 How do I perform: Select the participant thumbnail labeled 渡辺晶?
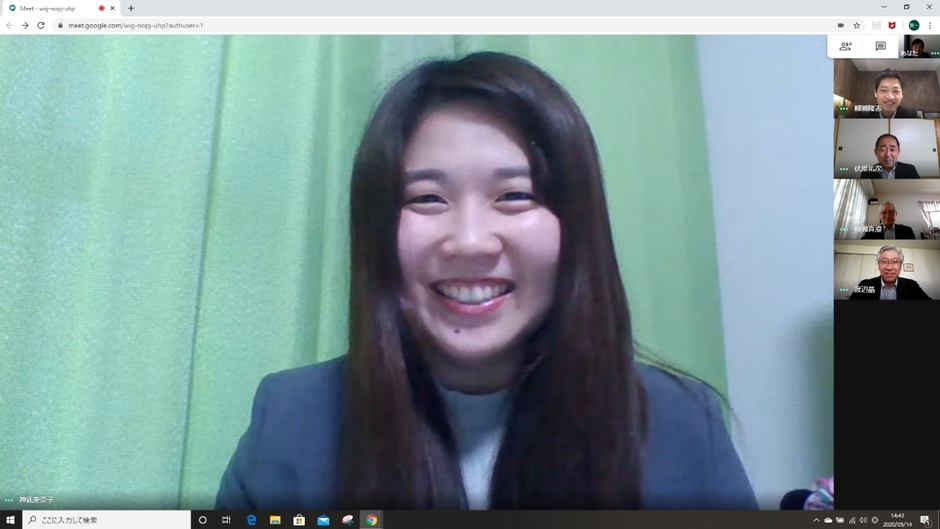click(887, 269)
